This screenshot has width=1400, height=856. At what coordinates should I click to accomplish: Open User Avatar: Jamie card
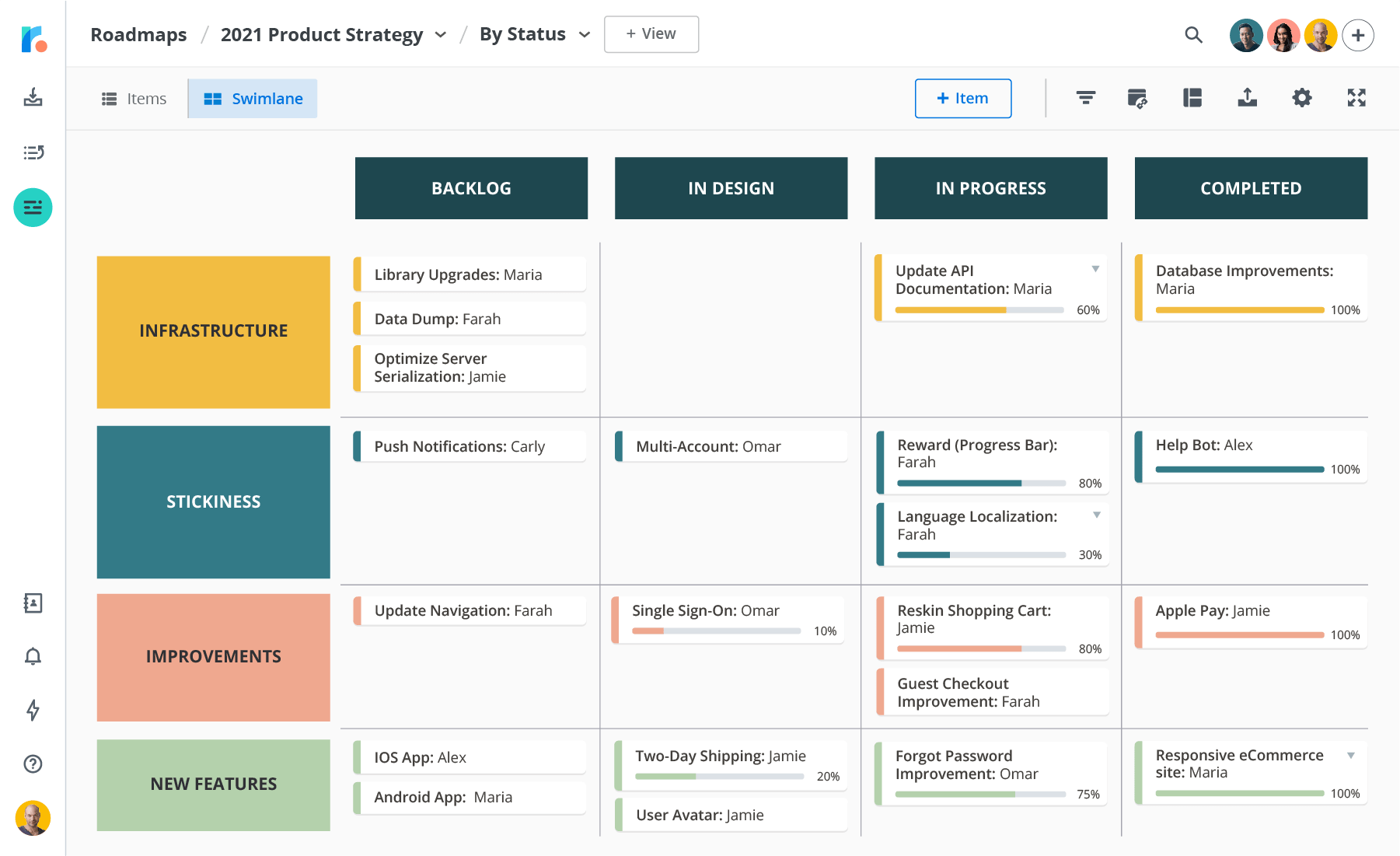click(x=731, y=815)
